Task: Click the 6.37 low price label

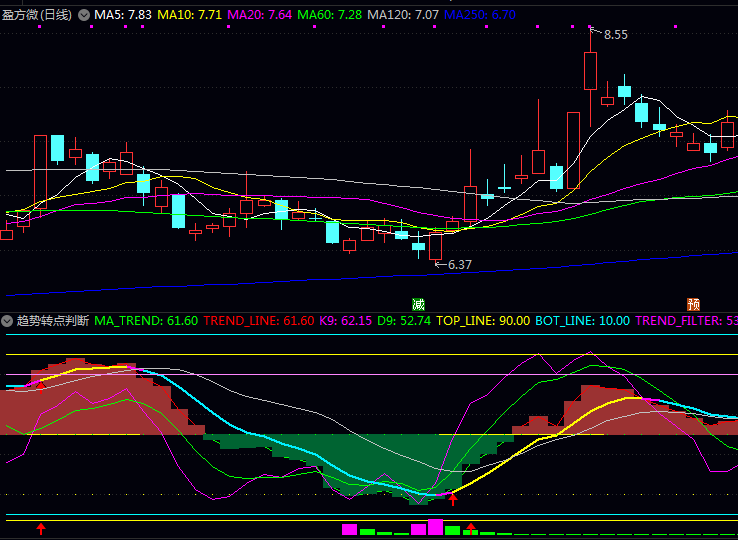Action: click(459, 265)
